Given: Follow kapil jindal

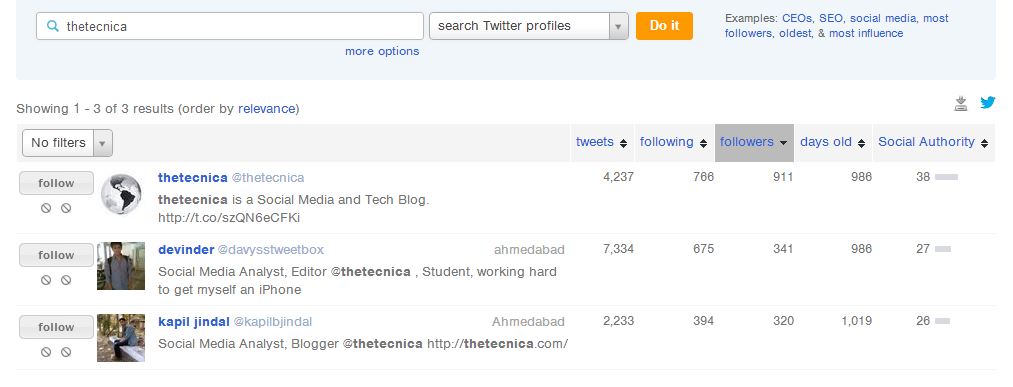Looking at the screenshot, I should pyautogui.click(x=56, y=327).
